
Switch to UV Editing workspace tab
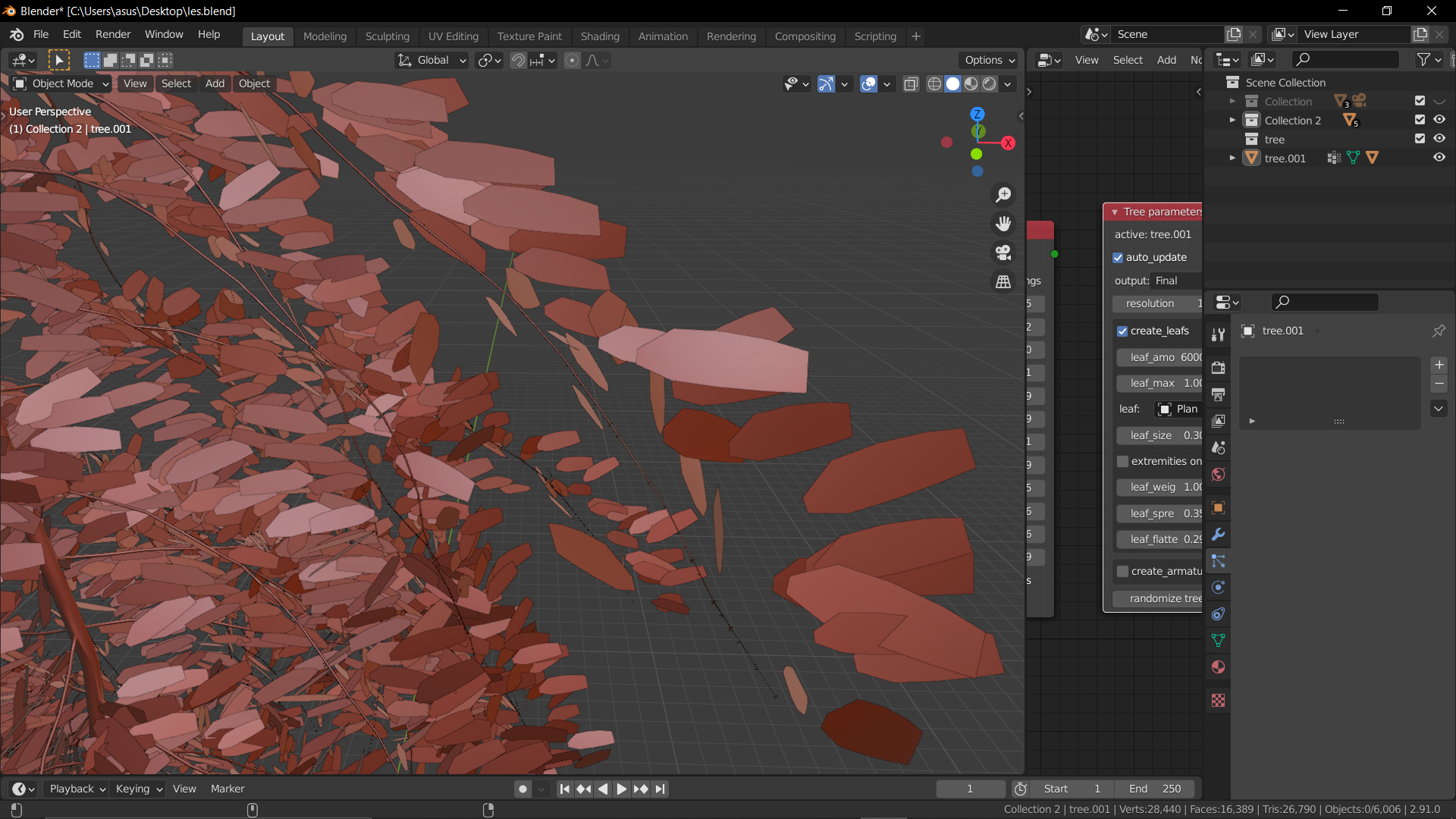453,36
